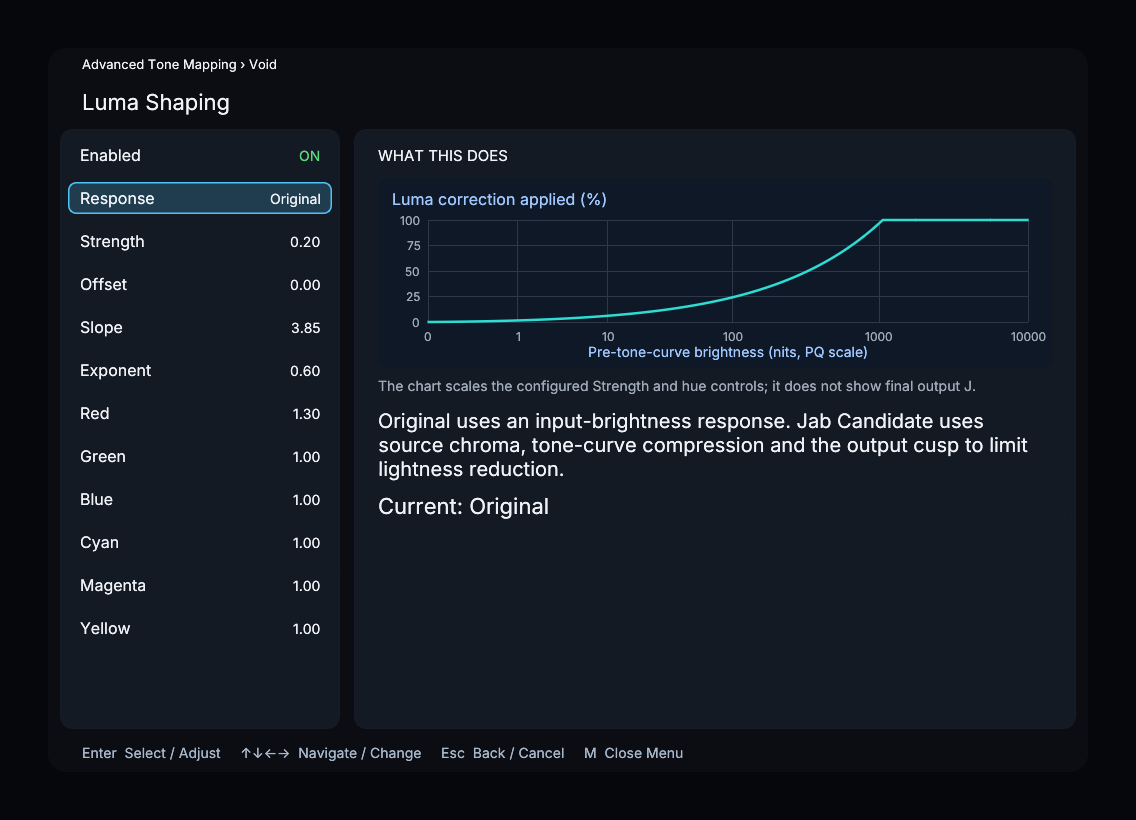Screen dimensions: 1136x820
Task: Click the Current: Original status text
Action: pyautogui.click(x=464, y=506)
